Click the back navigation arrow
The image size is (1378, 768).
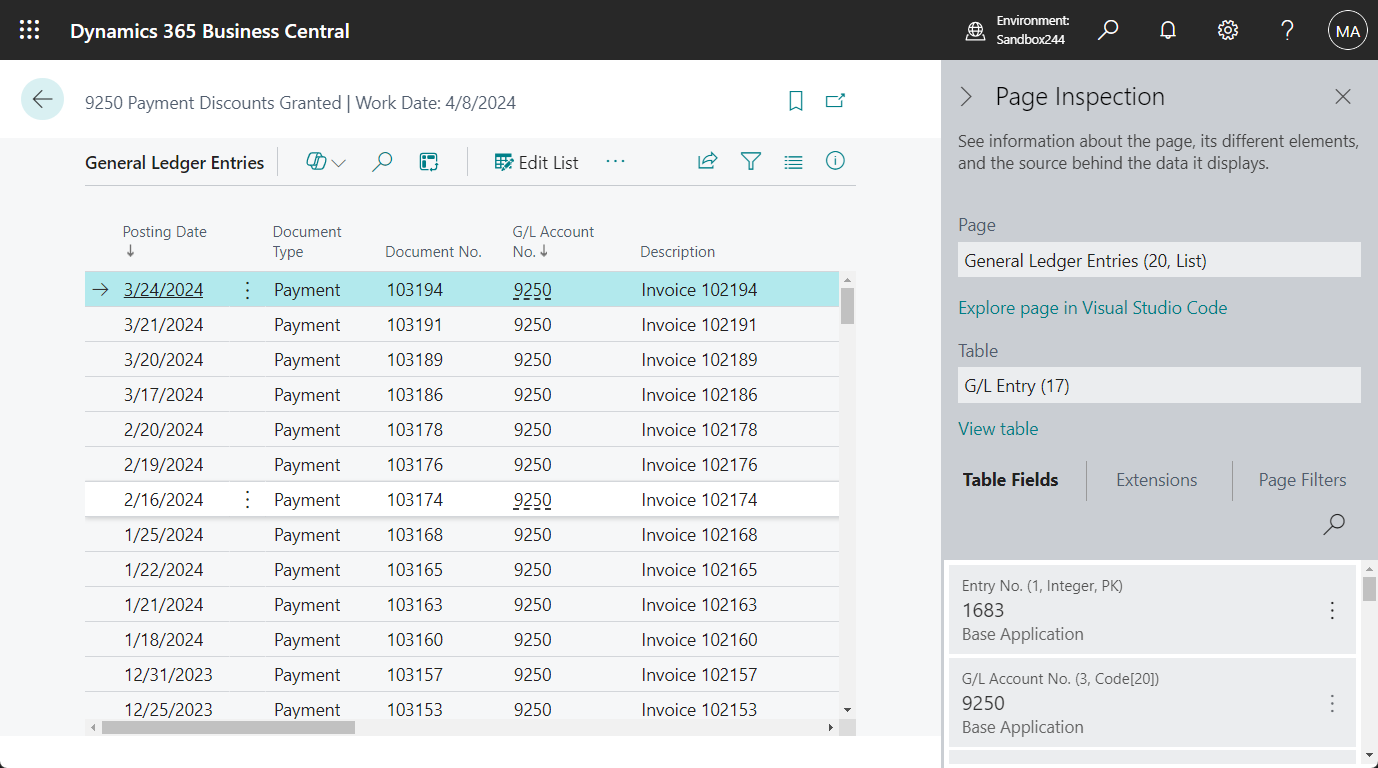[42, 100]
